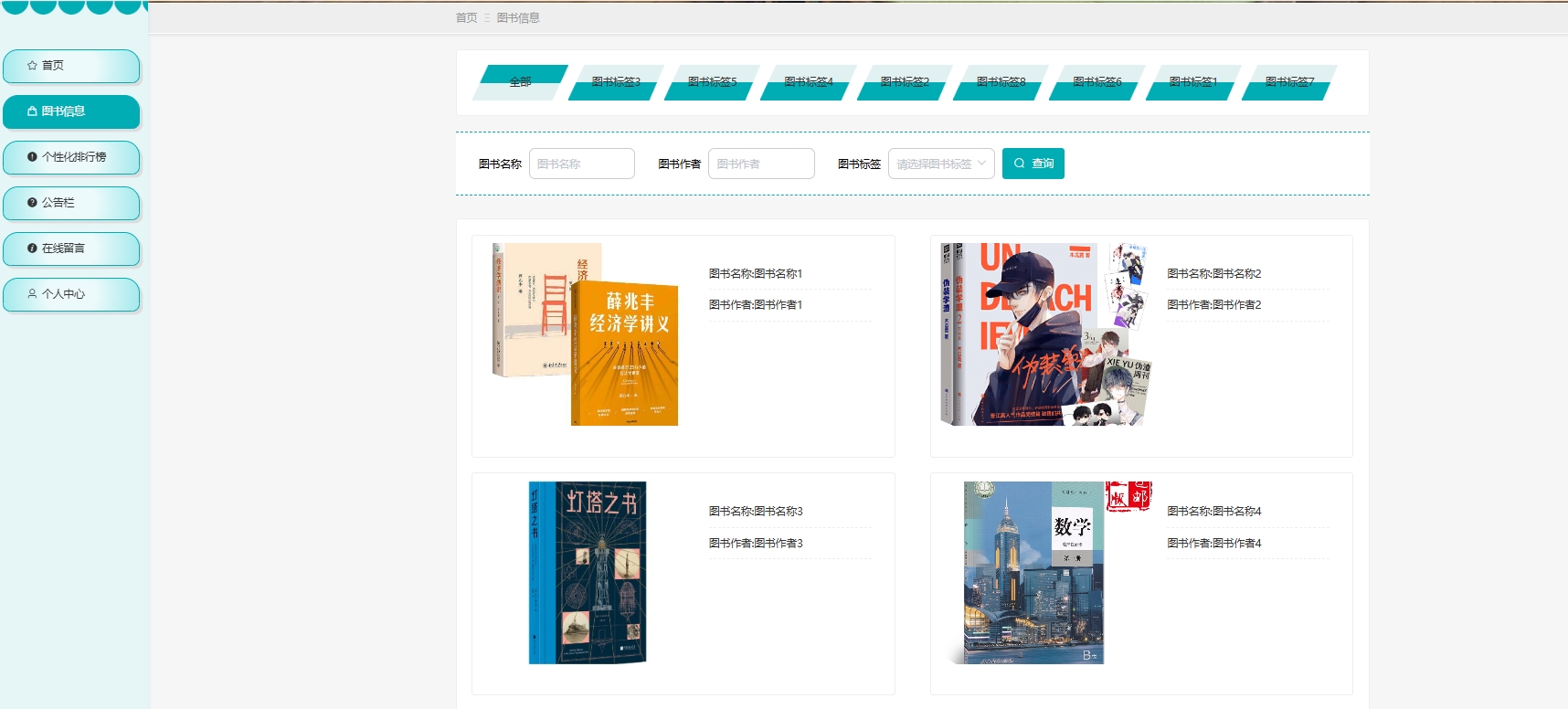
Task: Select the 图书标签8 tab
Action: pos(1001,82)
